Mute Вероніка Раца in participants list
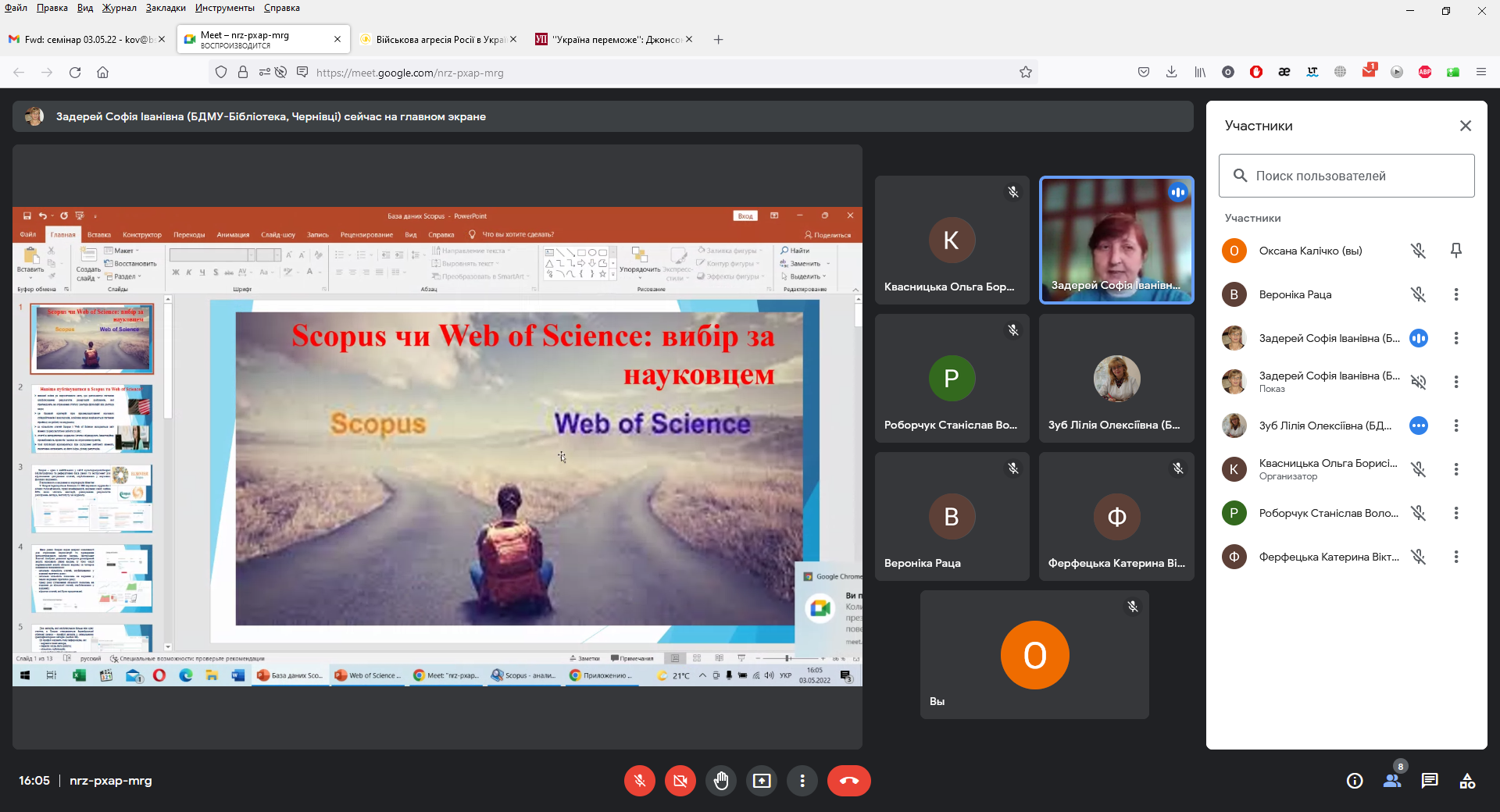 tap(1419, 294)
